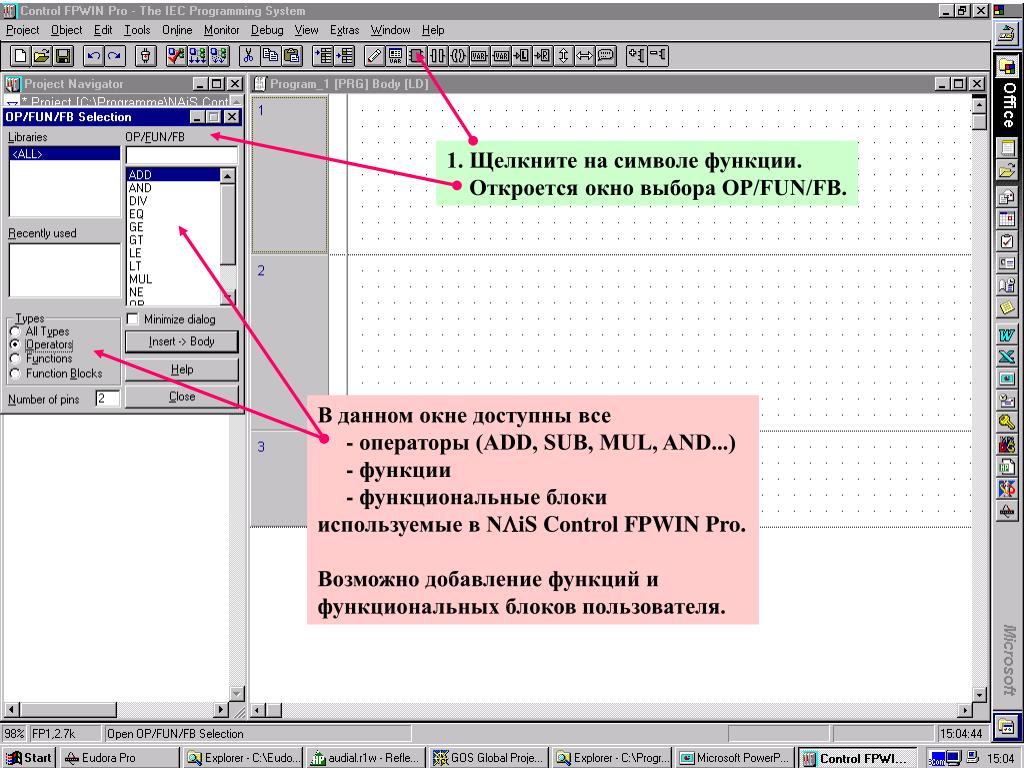Click the OP/FUN/FB name input field
The height and width of the screenshot is (768, 1024).
182,155
